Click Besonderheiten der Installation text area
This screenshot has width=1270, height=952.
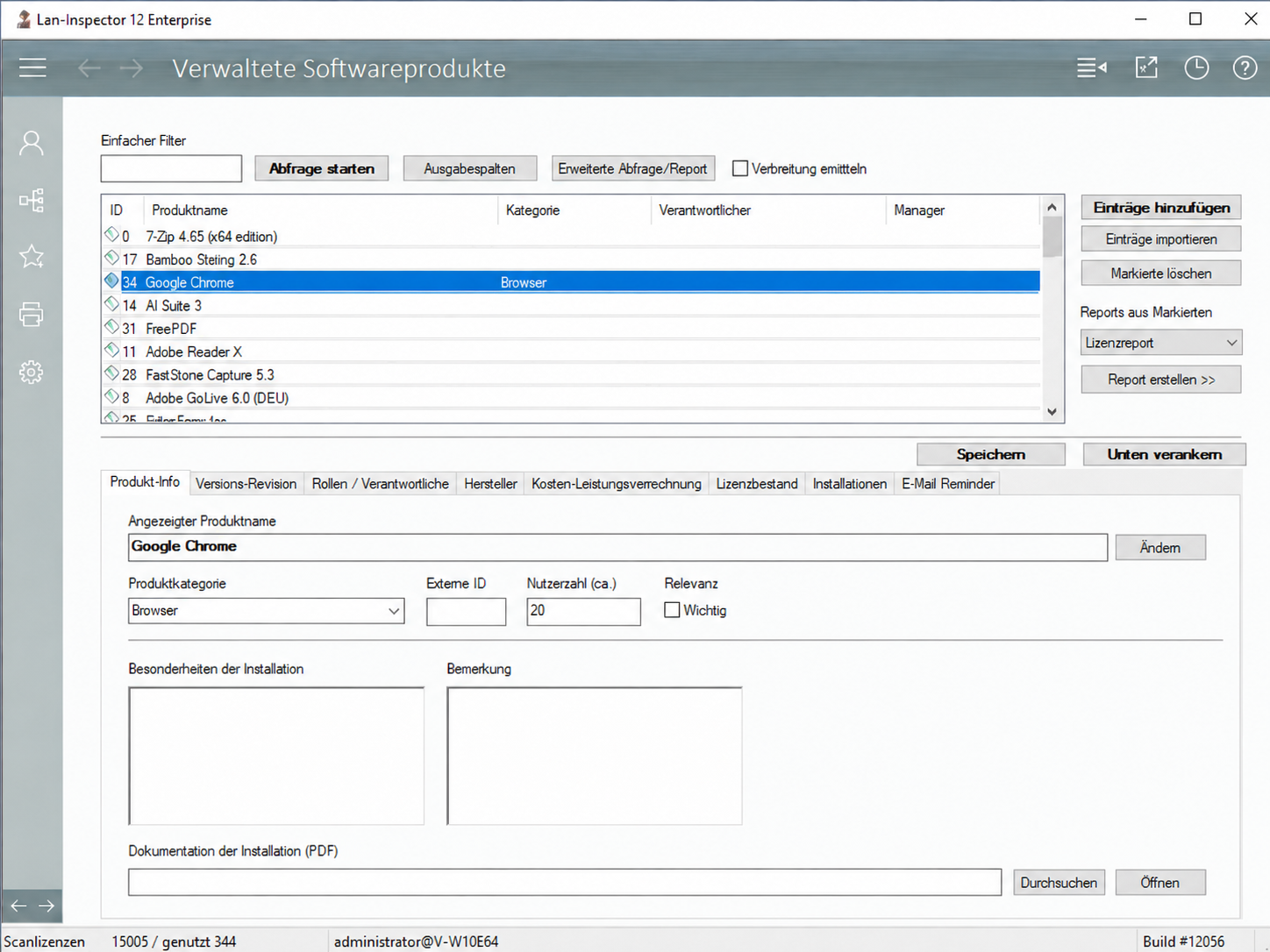click(x=276, y=756)
